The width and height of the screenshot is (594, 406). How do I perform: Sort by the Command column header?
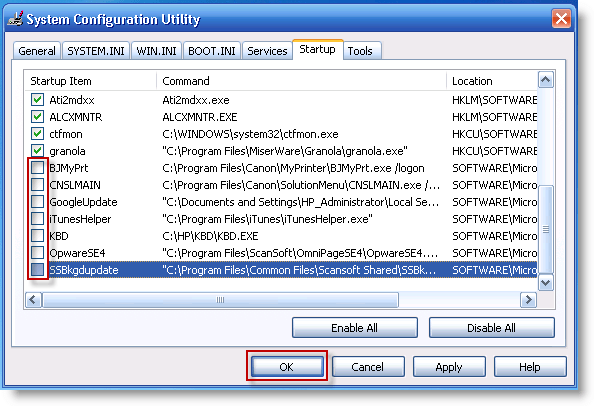[301, 81]
